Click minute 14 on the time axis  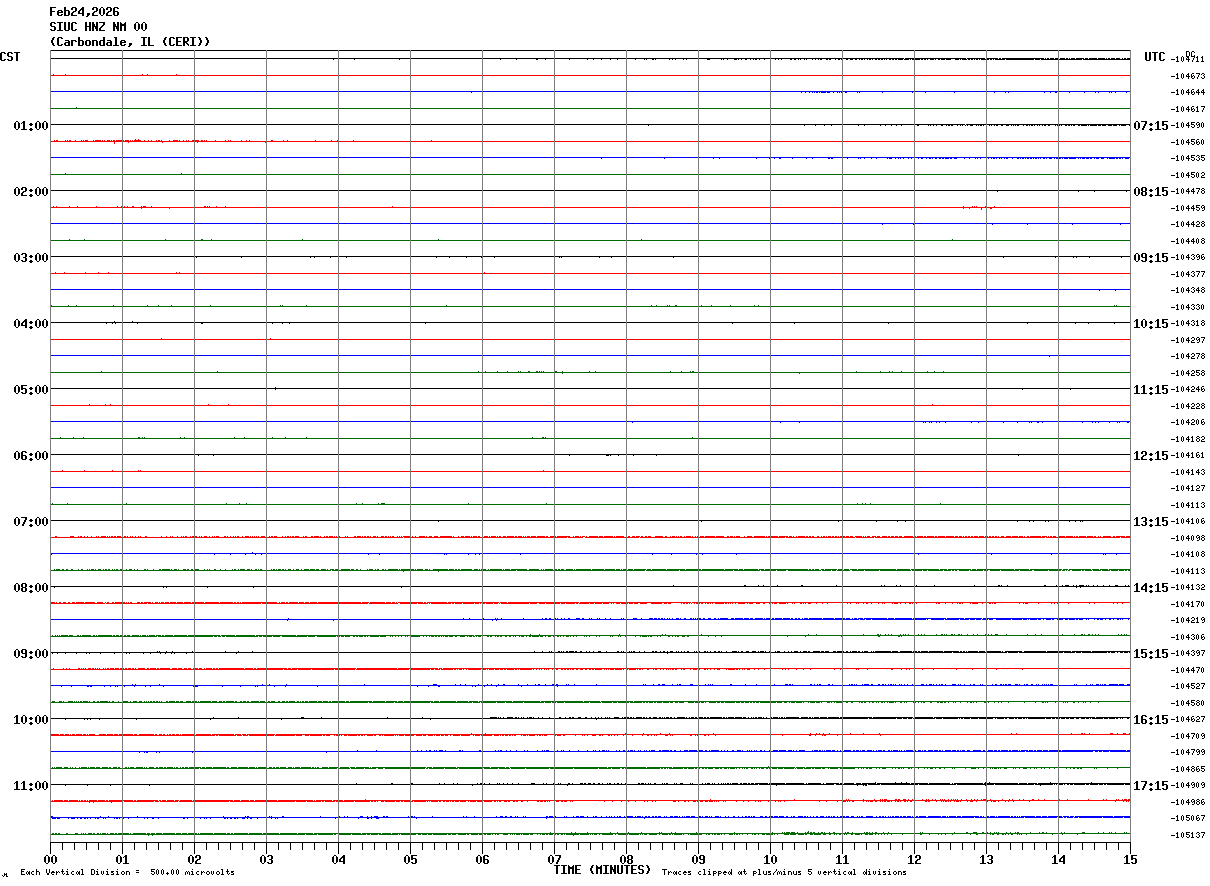pos(1058,859)
